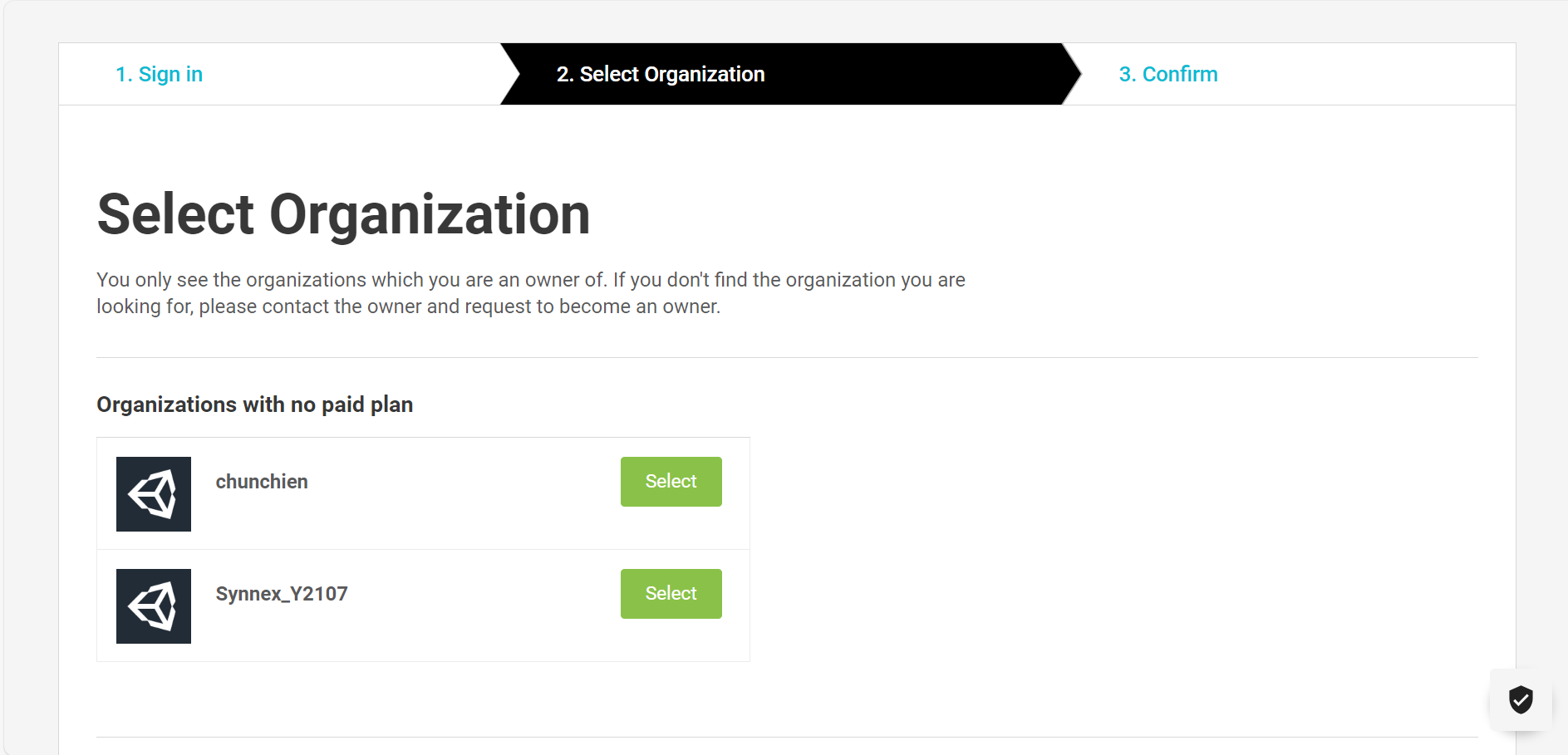
Task: Click the 2. Select Organization step
Action: coord(660,75)
